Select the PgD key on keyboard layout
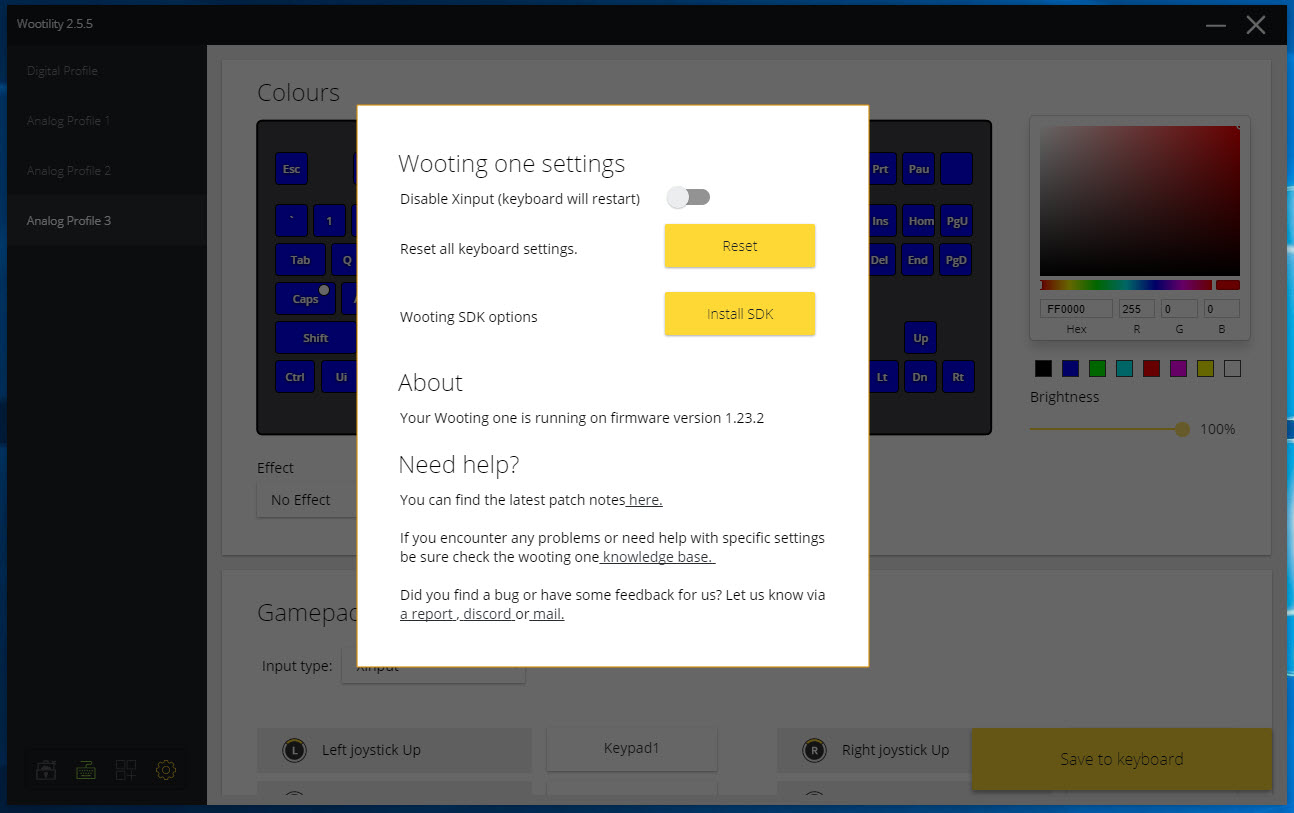This screenshot has width=1294, height=813. tap(957, 260)
